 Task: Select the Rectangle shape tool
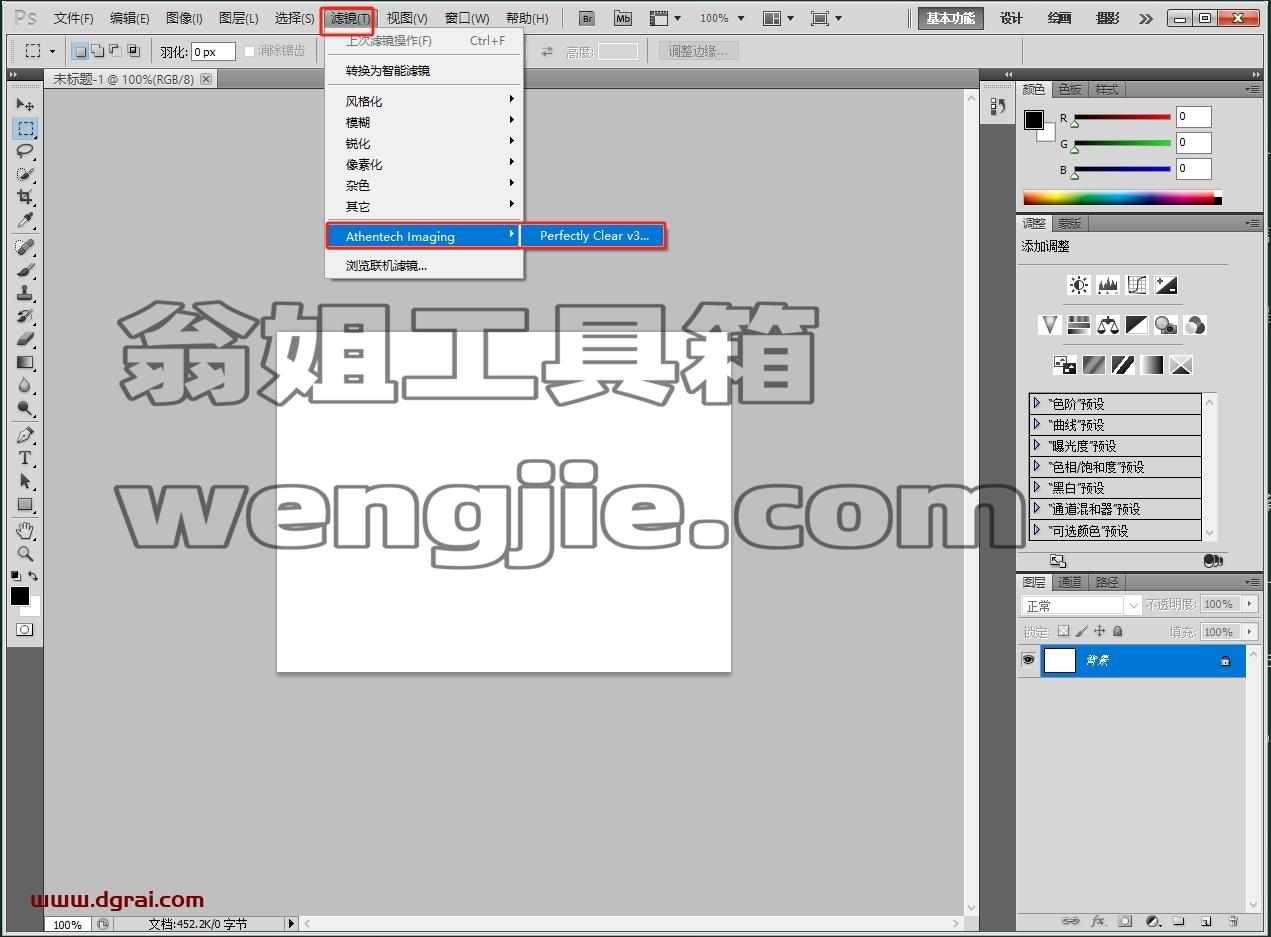(25, 504)
